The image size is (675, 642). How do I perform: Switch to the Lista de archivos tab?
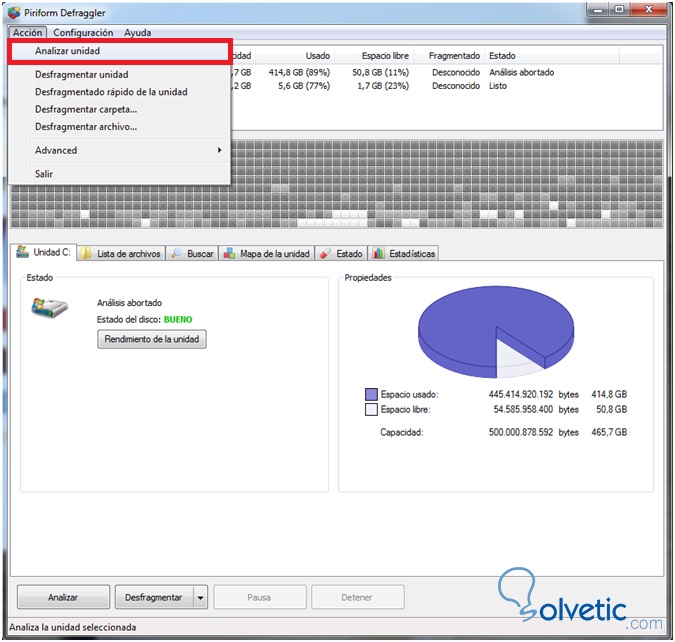coord(121,254)
